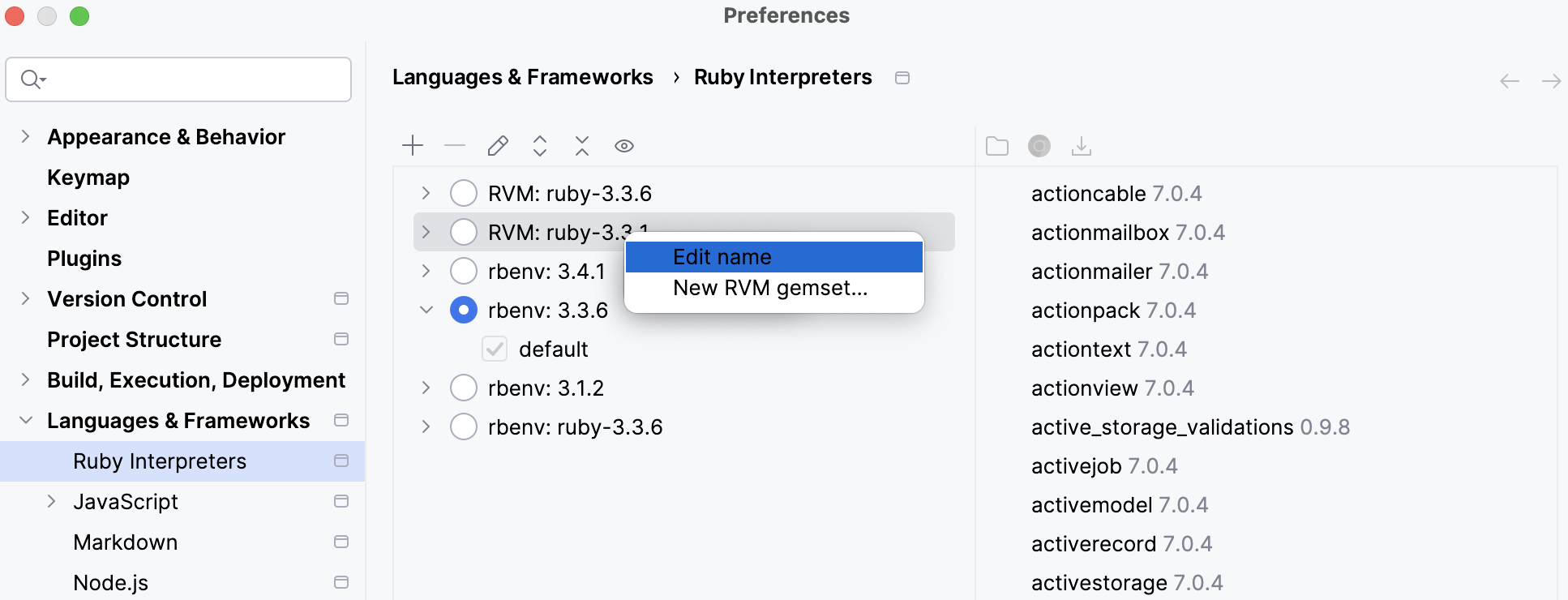The height and width of the screenshot is (600, 1568).
Task: Click the Remove interpreter minus icon
Action: pos(455,146)
